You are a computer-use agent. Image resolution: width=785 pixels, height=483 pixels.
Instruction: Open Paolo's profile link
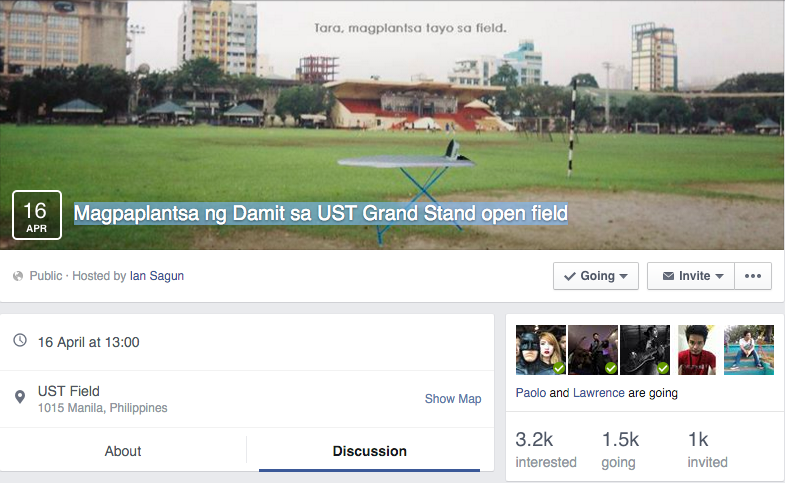[530, 393]
